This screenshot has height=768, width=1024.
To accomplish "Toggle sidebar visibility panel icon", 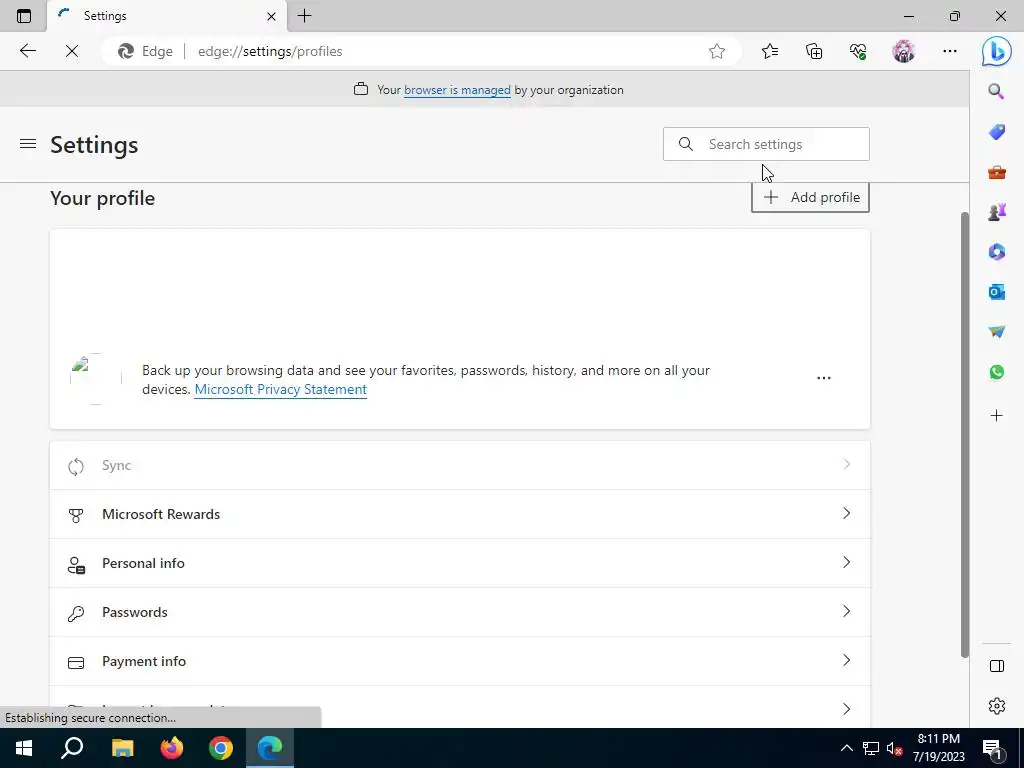I will 997,666.
